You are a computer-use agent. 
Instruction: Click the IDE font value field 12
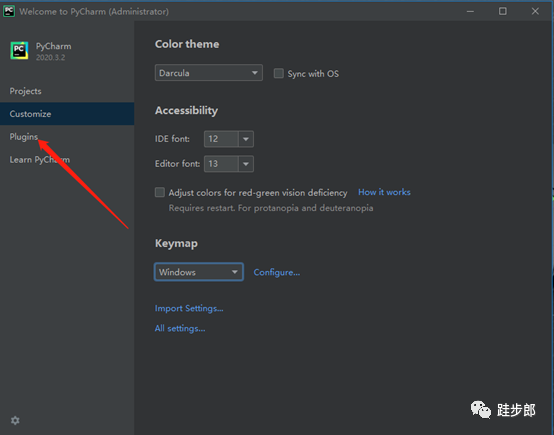[x=222, y=139]
